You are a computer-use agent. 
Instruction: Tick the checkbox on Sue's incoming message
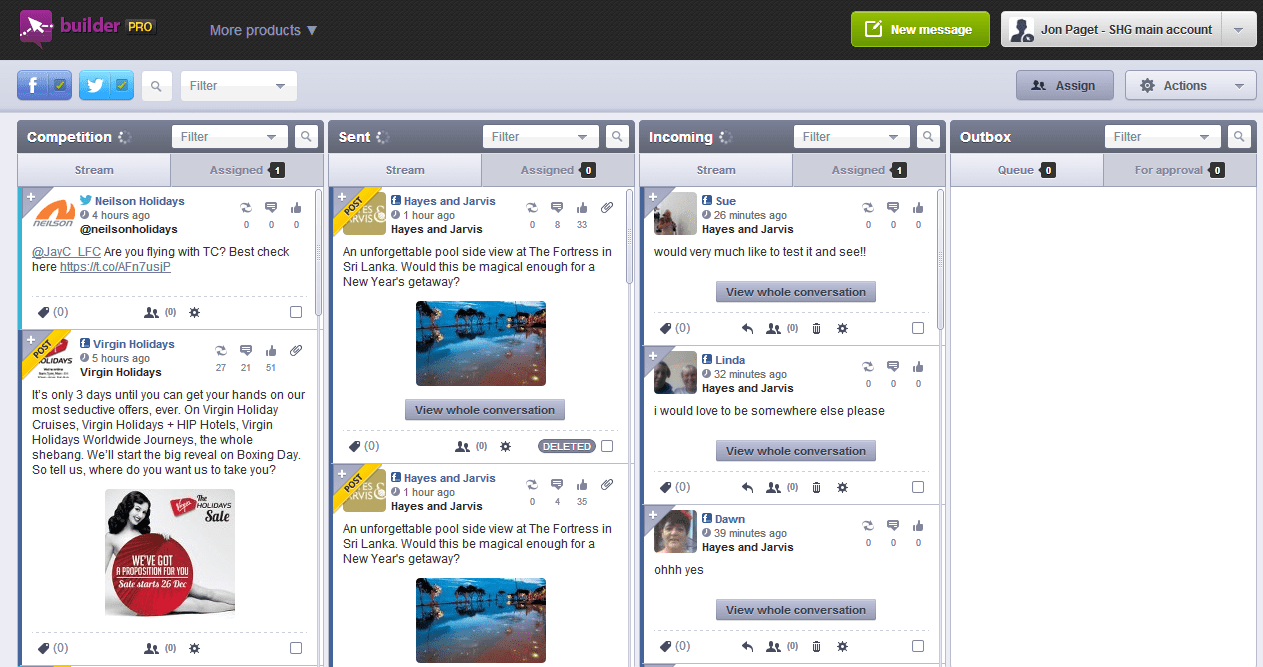click(918, 328)
